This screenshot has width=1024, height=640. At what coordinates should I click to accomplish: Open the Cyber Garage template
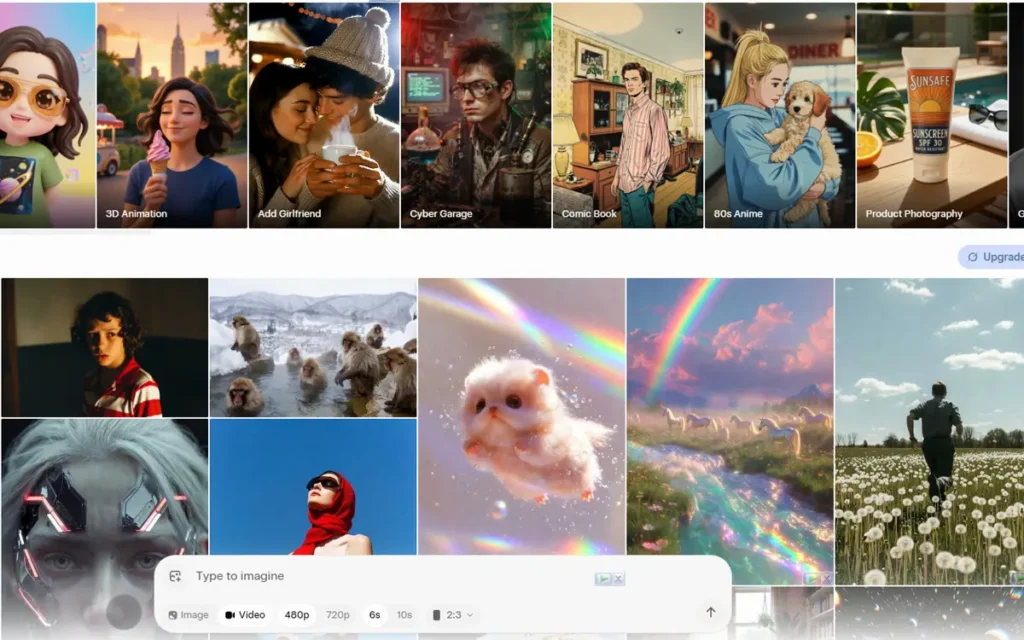tap(475, 110)
